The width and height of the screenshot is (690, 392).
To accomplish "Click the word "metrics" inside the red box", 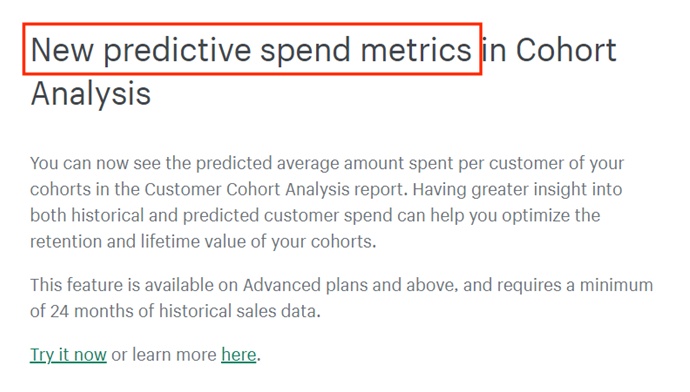I will 416,50.
